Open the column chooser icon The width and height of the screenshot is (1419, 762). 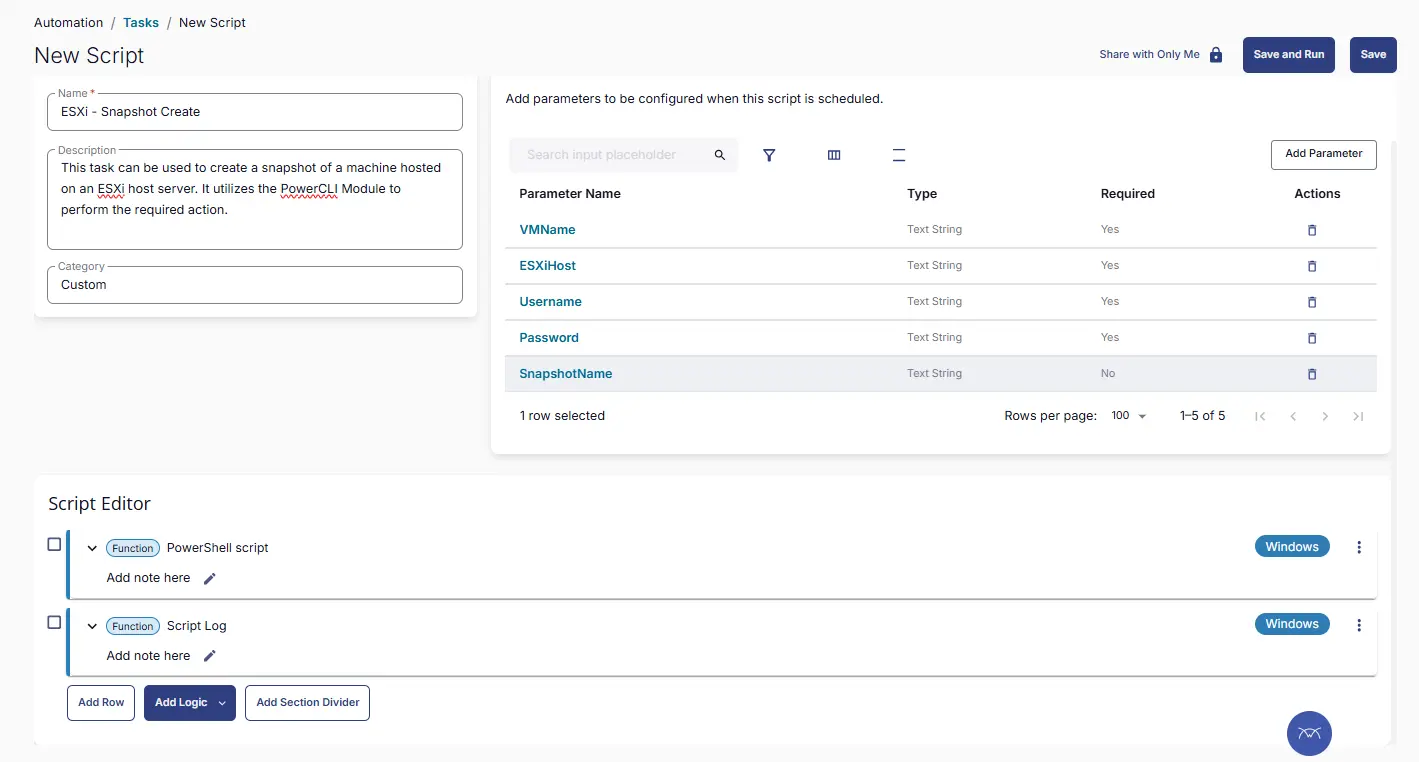pyautogui.click(x=834, y=155)
